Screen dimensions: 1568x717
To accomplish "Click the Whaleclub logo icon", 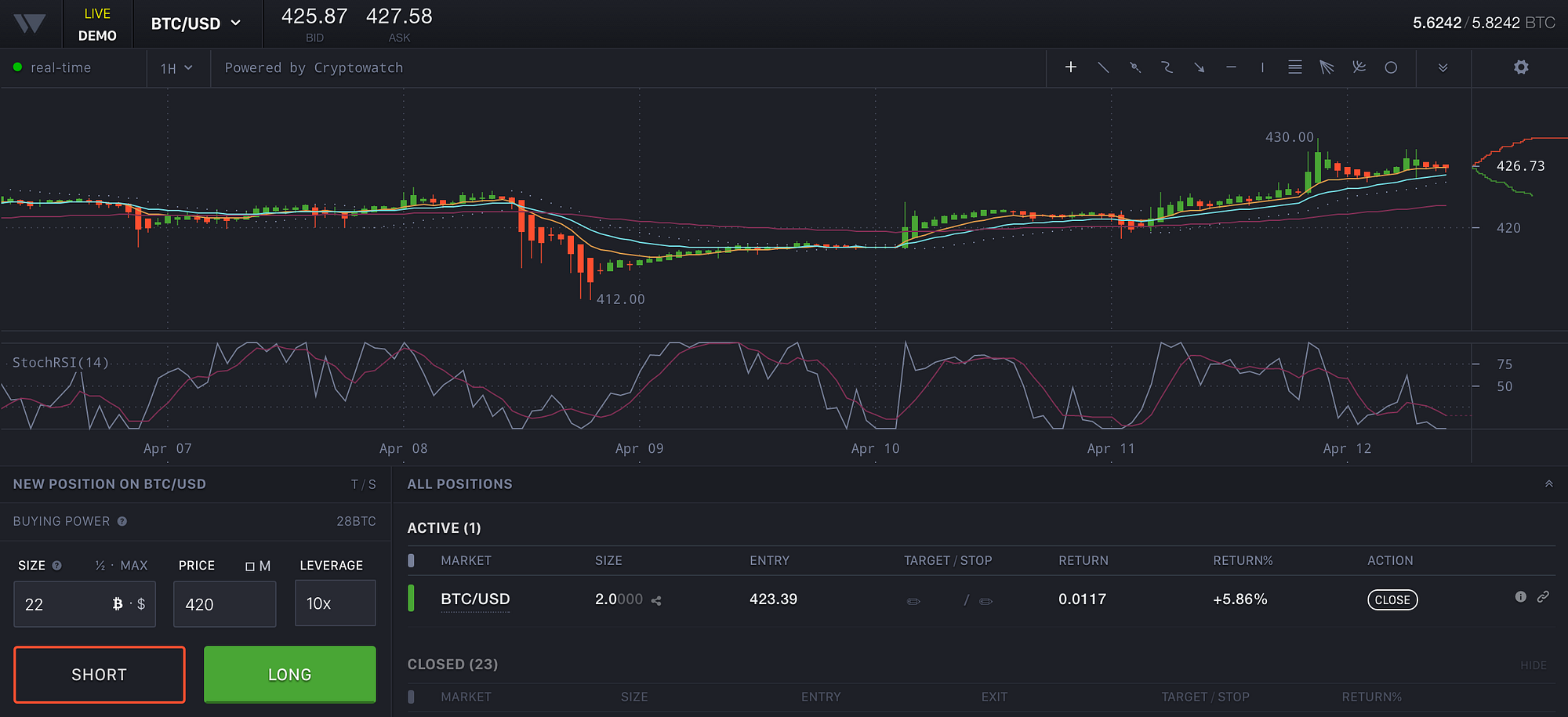I will tap(30, 24).
